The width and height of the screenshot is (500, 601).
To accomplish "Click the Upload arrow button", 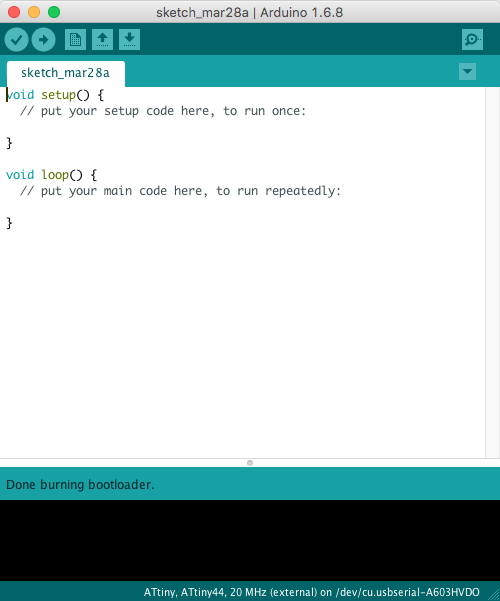I will tap(43, 39).
